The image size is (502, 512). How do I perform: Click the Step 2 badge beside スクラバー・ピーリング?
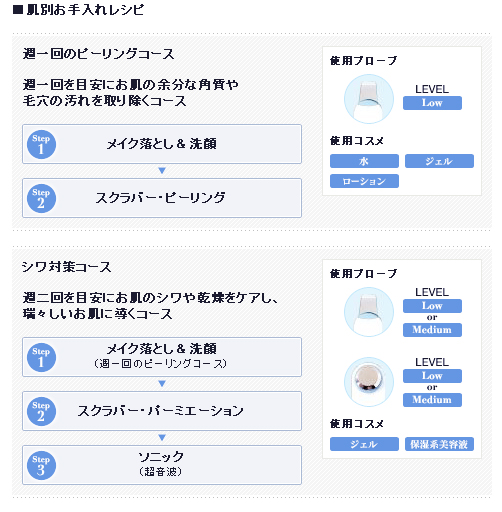click(x=41, y=198)
